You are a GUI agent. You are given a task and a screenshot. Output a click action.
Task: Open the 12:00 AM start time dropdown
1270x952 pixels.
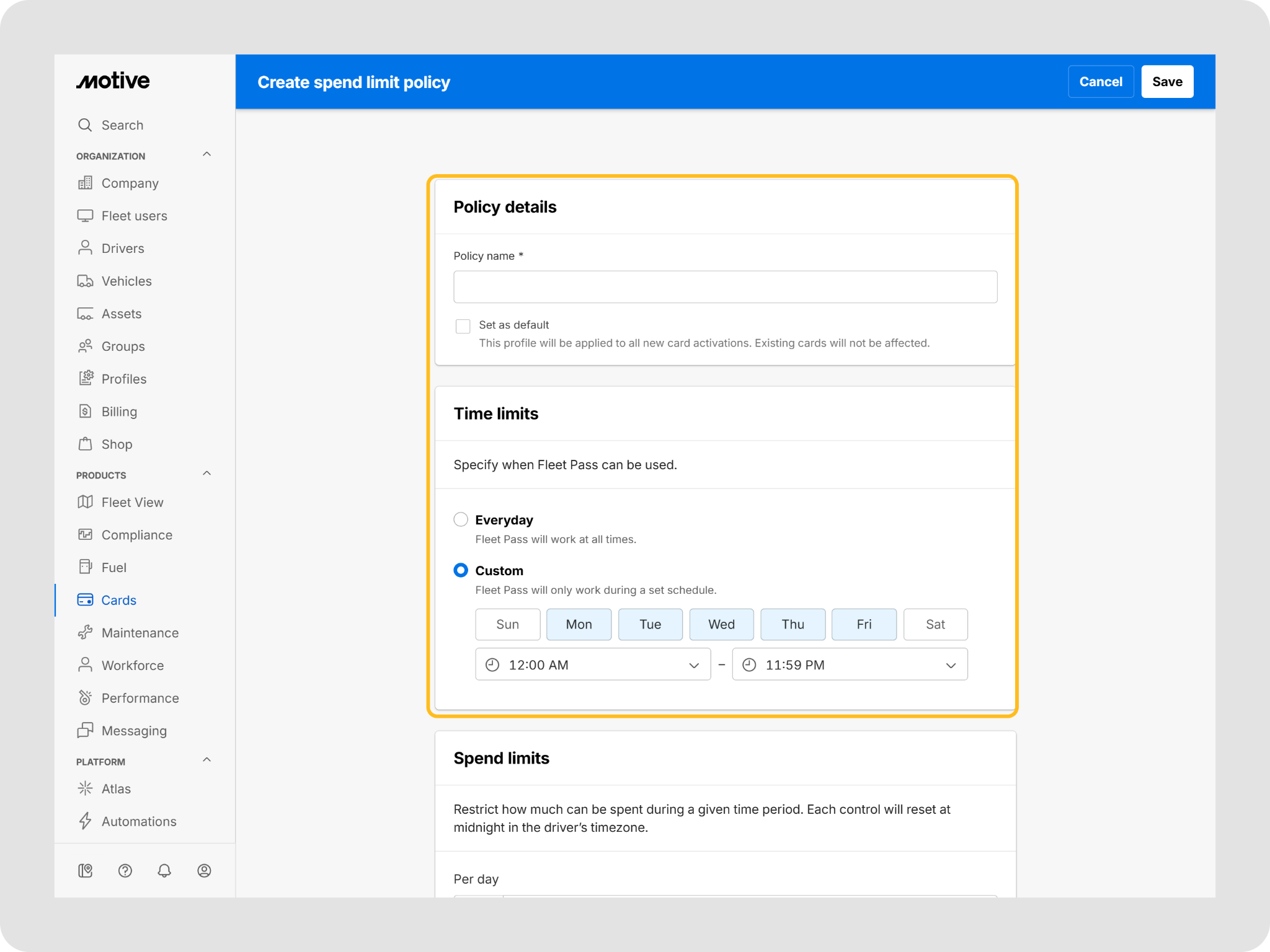point(593,664)
